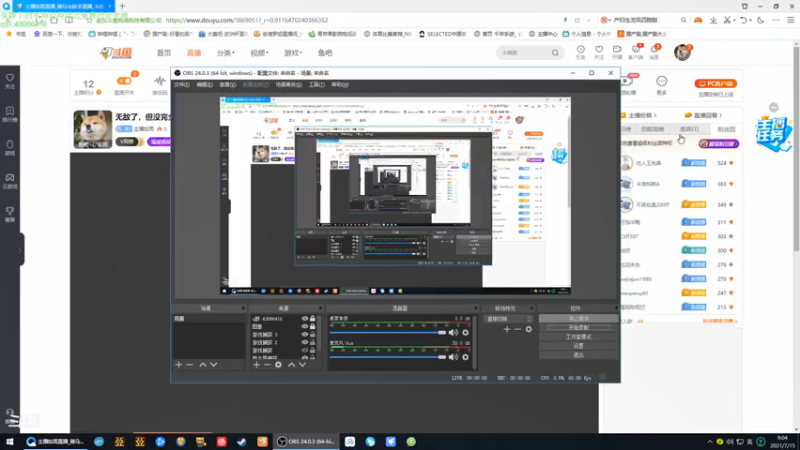Click browser download icon in toolbar
The image size is (800, 450).
click(713, 20)
